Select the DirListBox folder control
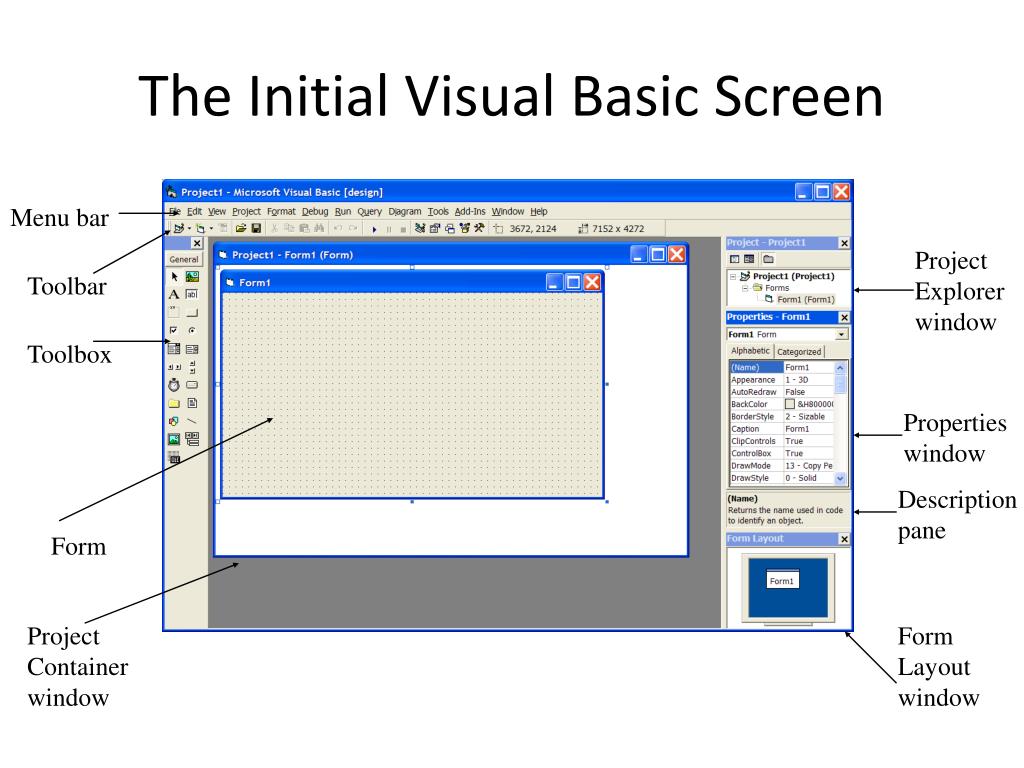The height and width of the screenshot is (768, 1024). coord(174,403)
